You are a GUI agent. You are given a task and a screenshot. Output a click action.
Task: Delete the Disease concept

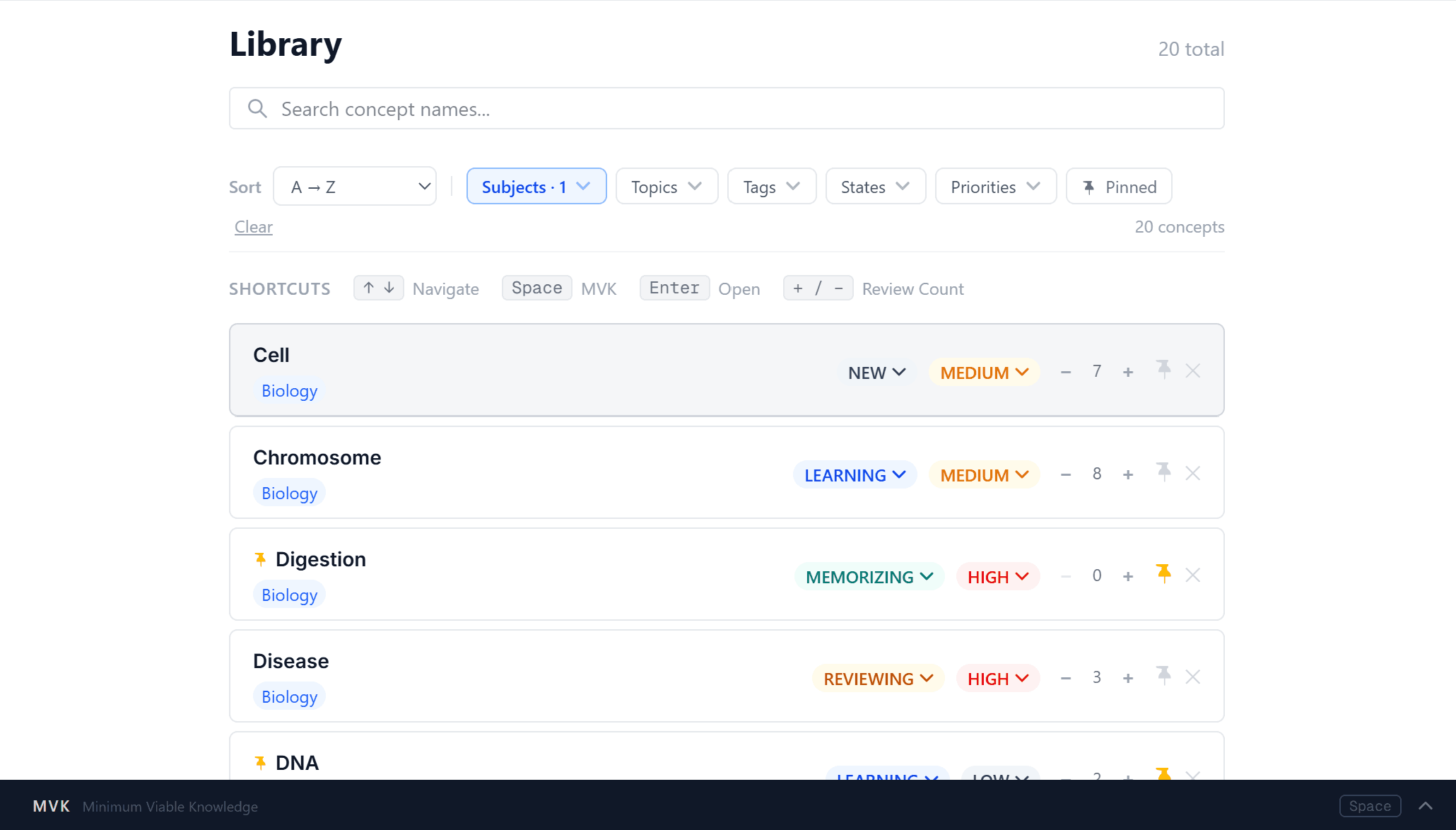point(1193,677)
